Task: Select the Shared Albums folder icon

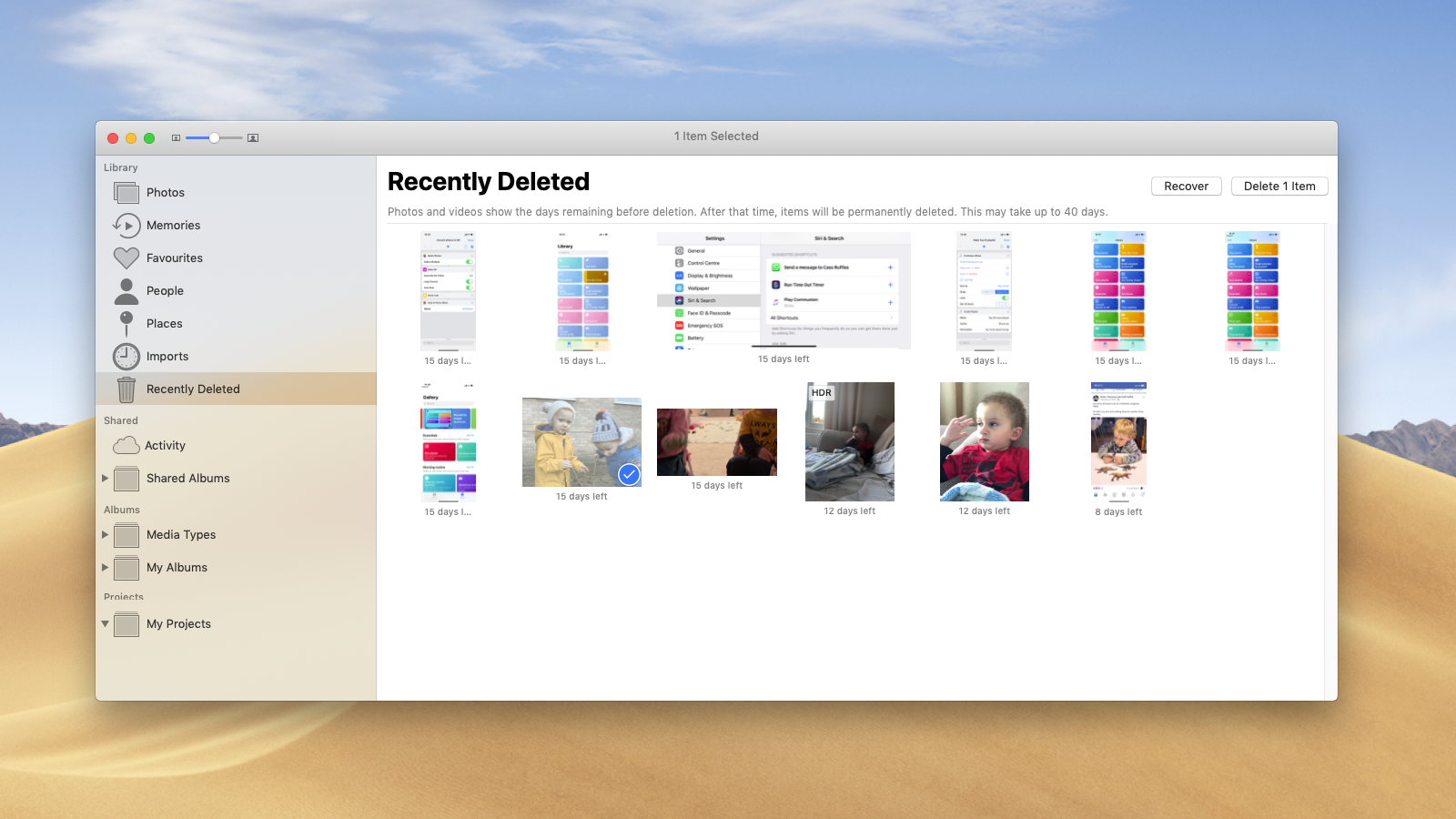Action: [x=126, y=479]
